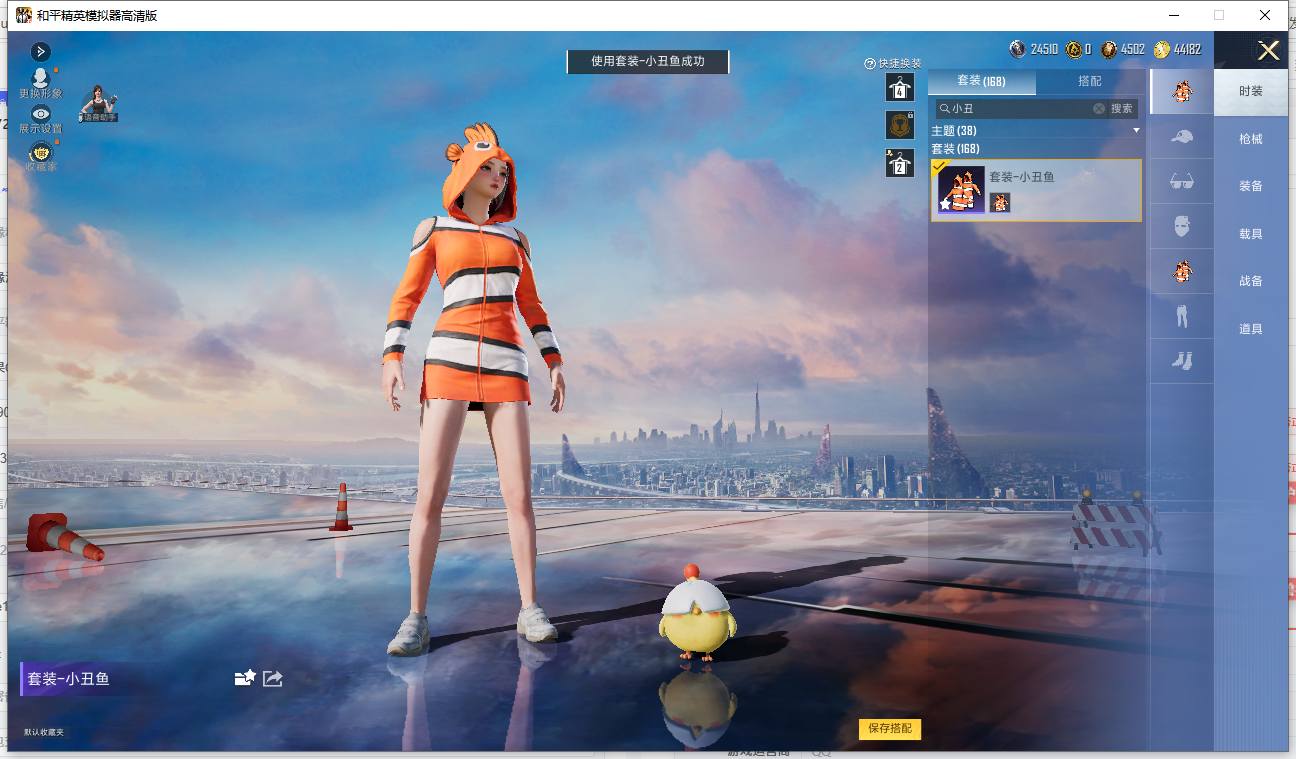Screen dimensions: 1296x759
Task: Select the 套装-小丑鱼 outfit thumbnail
Action: pos(961,189)
